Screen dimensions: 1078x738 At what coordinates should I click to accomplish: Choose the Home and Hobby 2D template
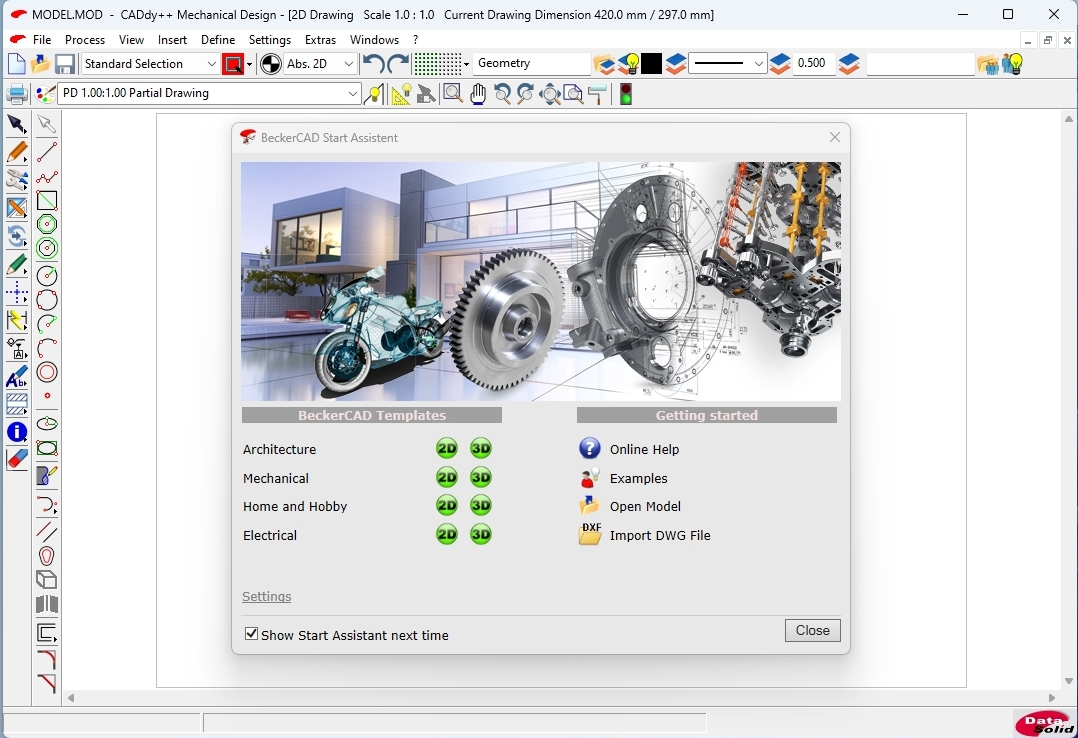pyautogui.click(x=447, y=506)
